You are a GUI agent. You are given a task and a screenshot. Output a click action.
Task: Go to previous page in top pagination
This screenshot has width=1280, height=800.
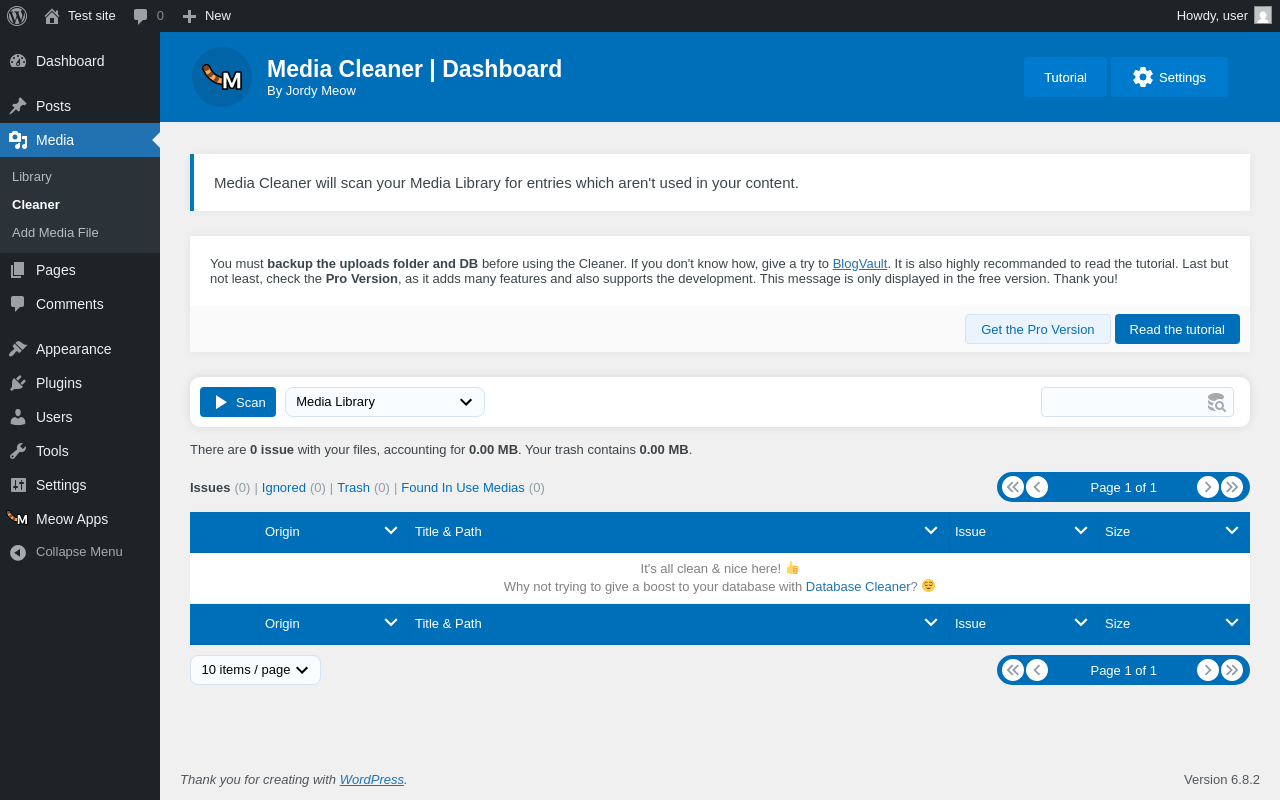pyautogui.click(x=1037, y=487)
